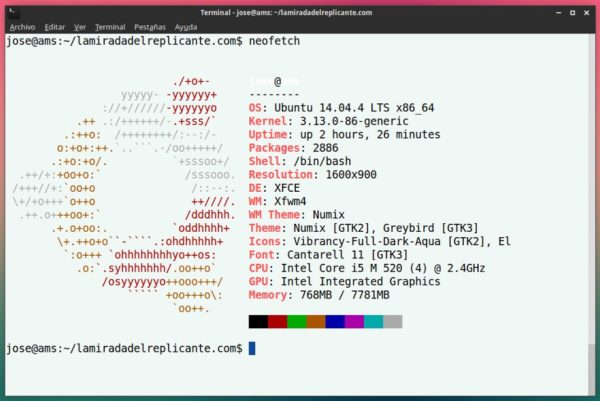
Task: Open the Ayuda menu
Action: pos(186,27)
